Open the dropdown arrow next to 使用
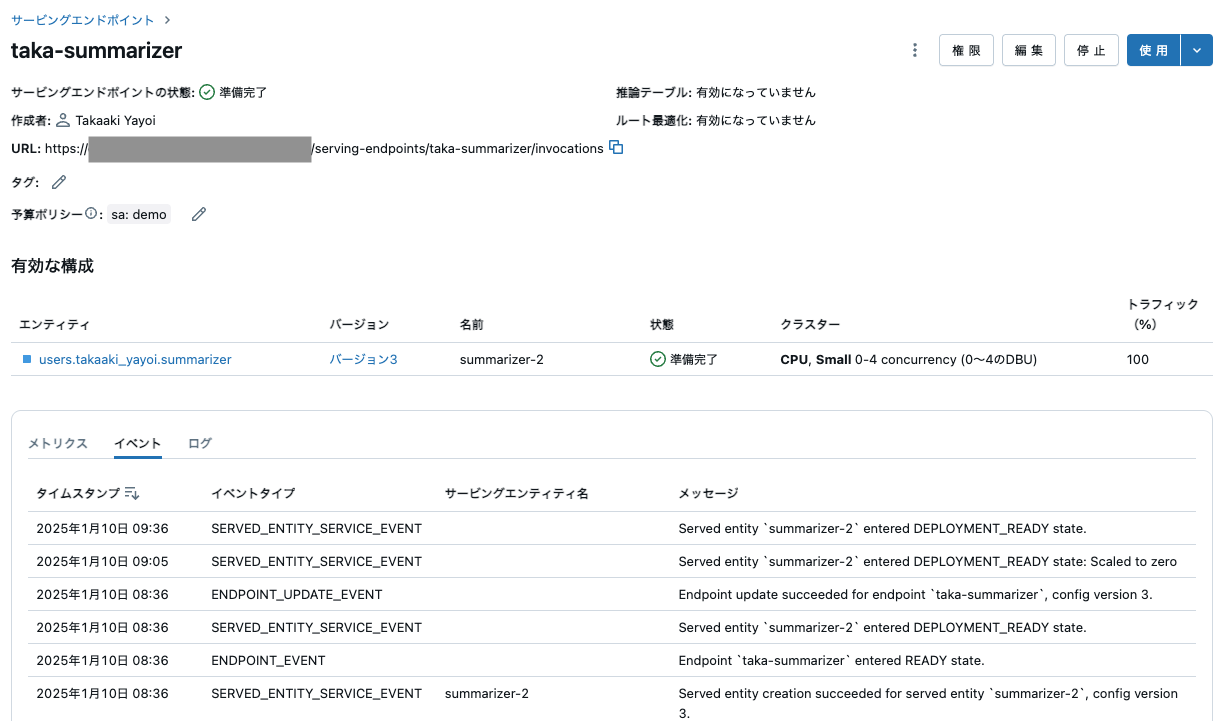The width and height of the screenshot is (1220, 721). (x=1196, y=49)
